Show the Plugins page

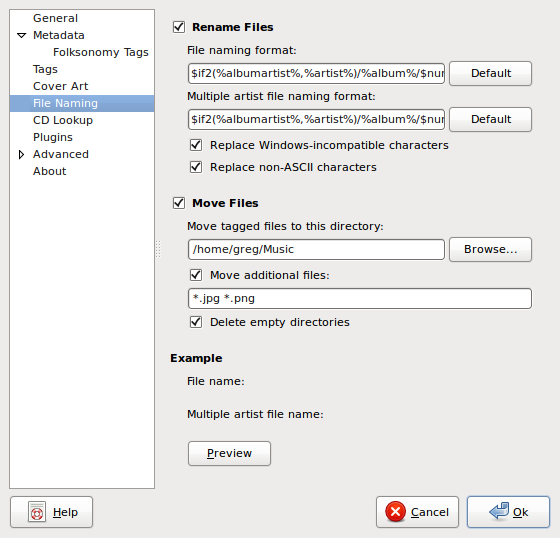53,137
